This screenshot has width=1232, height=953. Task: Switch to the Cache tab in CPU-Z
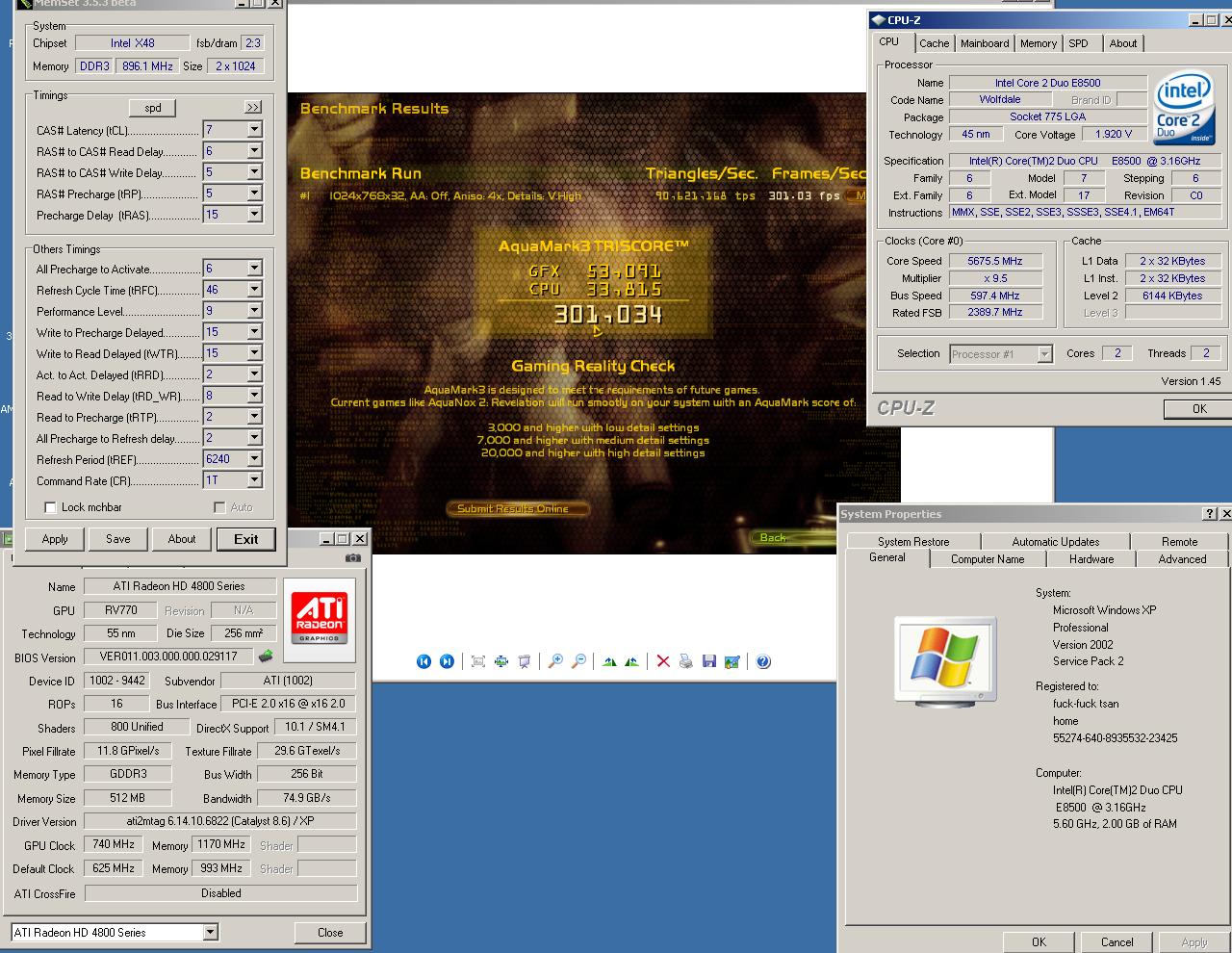pos(934,43)
